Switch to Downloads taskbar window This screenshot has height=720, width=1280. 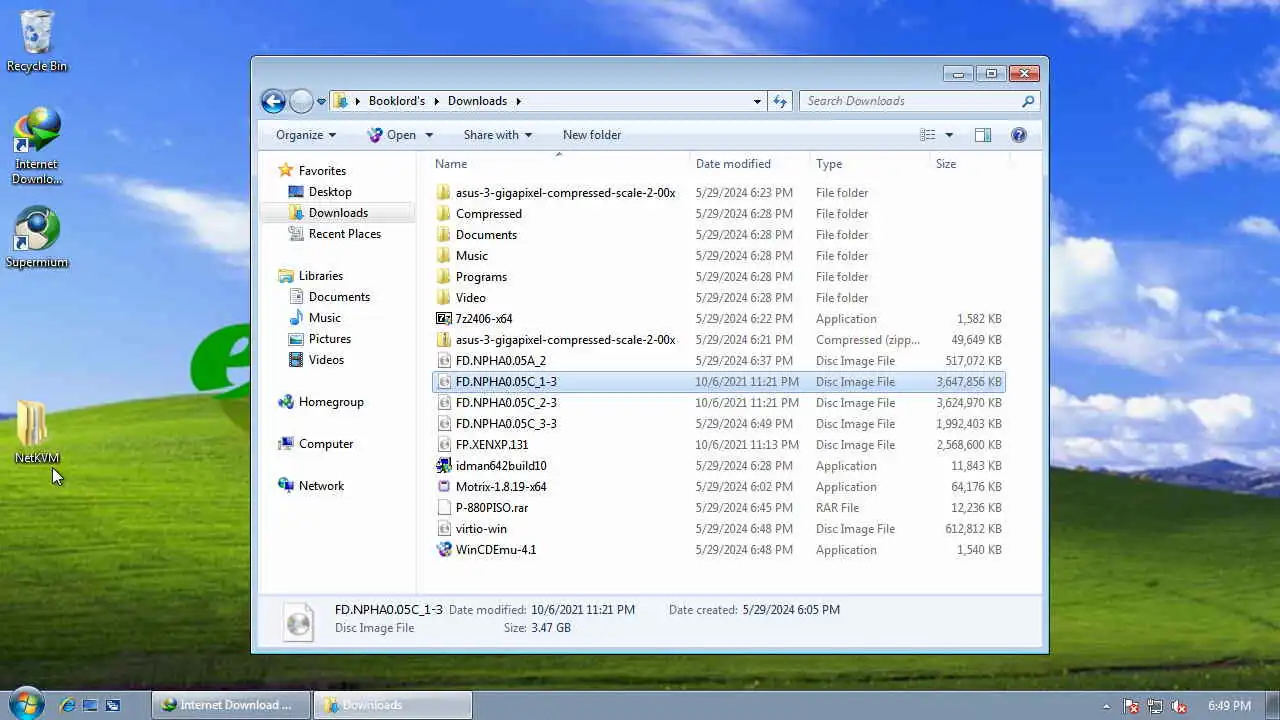392,705
